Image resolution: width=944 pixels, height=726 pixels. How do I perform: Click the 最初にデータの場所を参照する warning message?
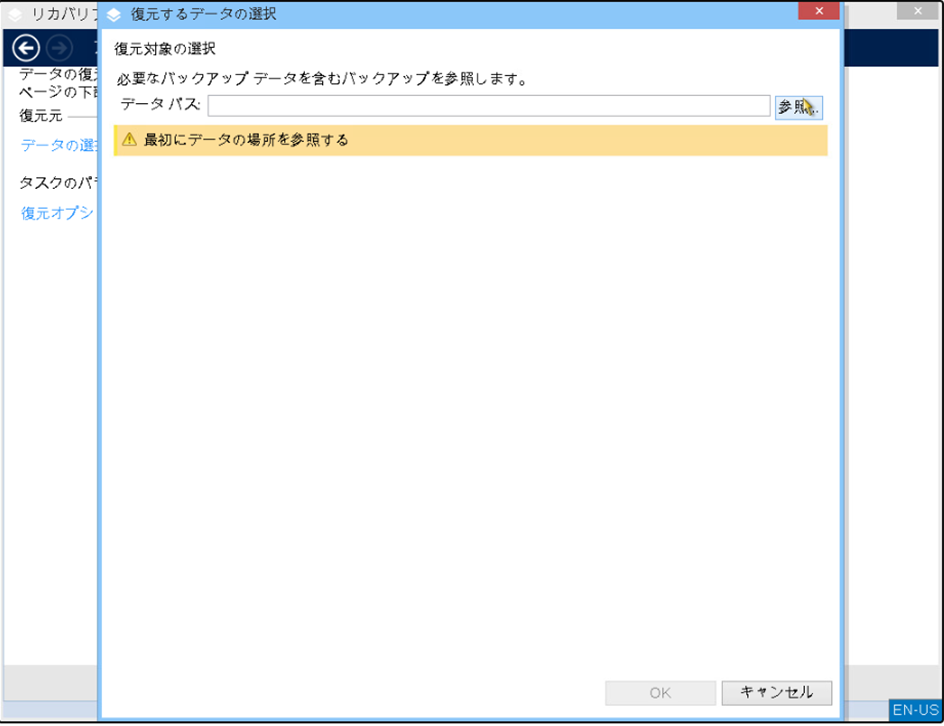(x=246, y=141)
